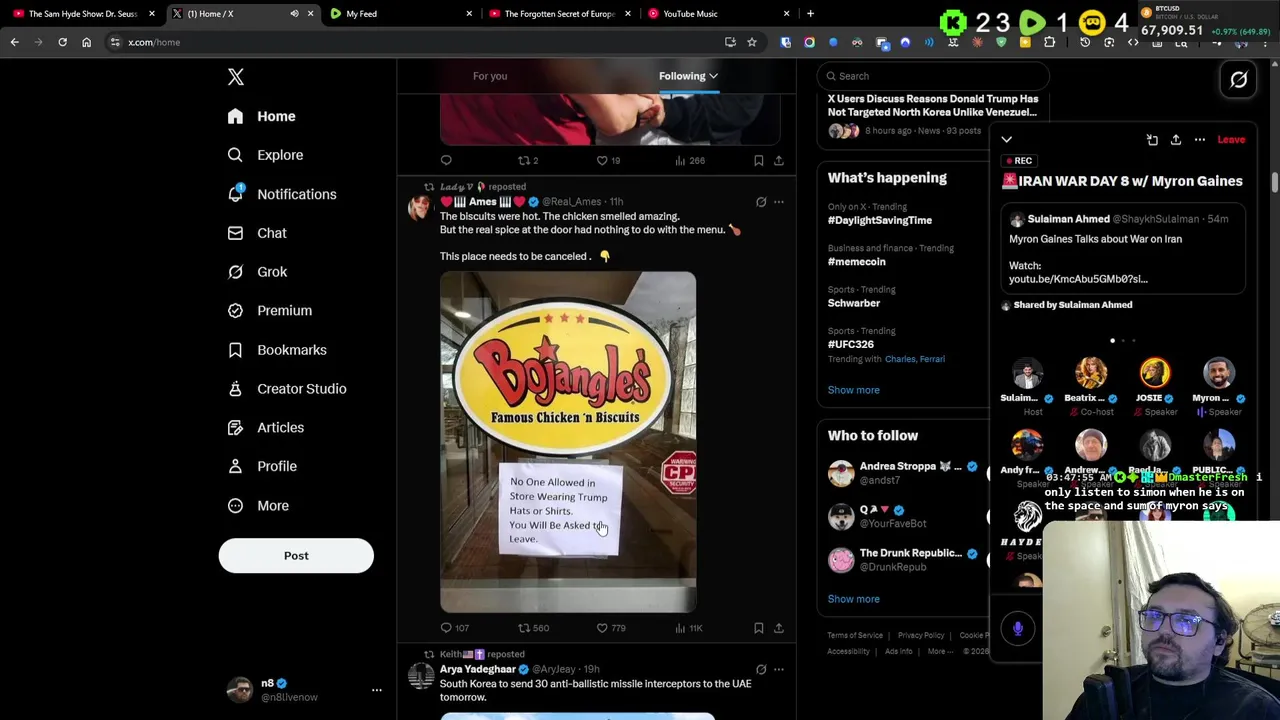This screenshot has height=720, width=1280.
Task: Like the top post with 19 likes
Action: coord(609,160)
